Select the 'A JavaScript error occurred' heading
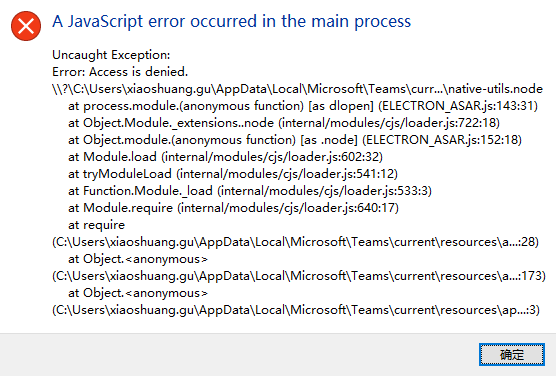 pos(232,21)
